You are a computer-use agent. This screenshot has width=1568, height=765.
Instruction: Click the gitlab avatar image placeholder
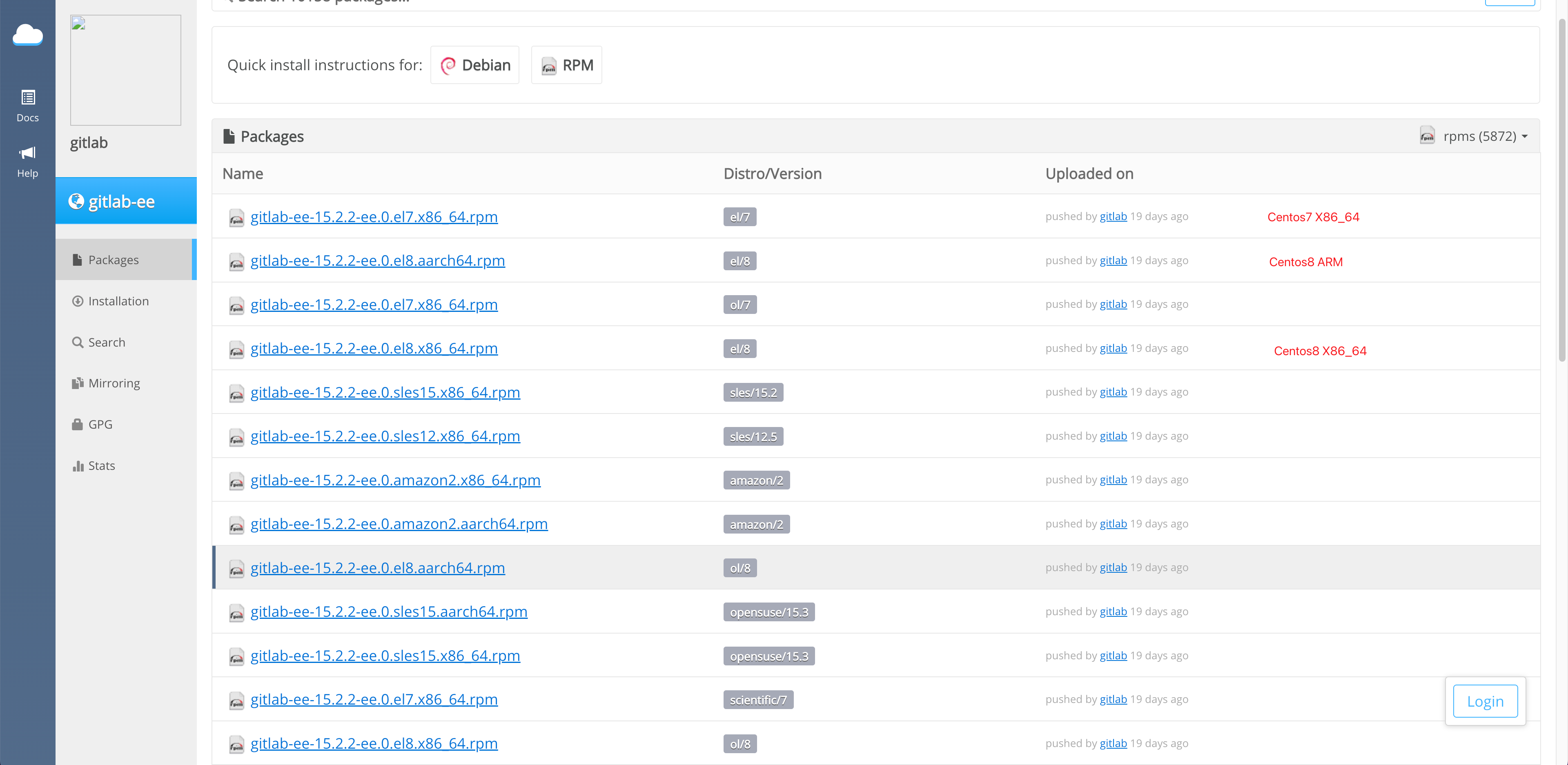point(125,70)
